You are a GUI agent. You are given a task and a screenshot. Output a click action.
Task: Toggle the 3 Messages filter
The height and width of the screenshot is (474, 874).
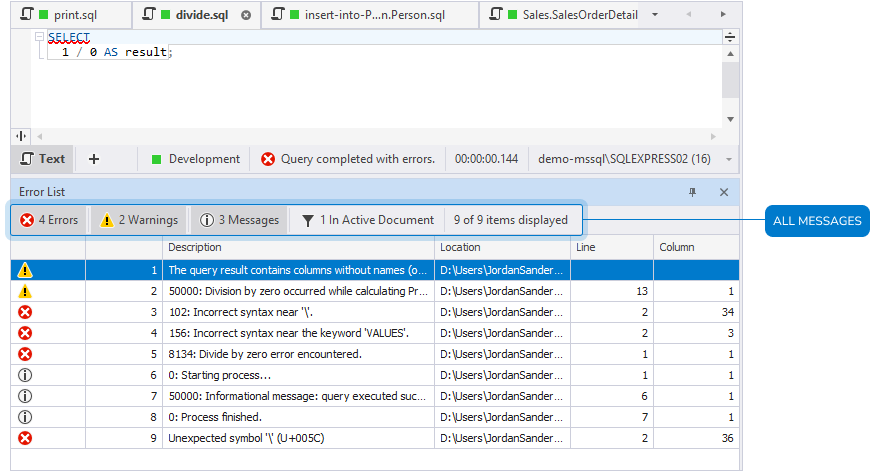coord(239,220)
